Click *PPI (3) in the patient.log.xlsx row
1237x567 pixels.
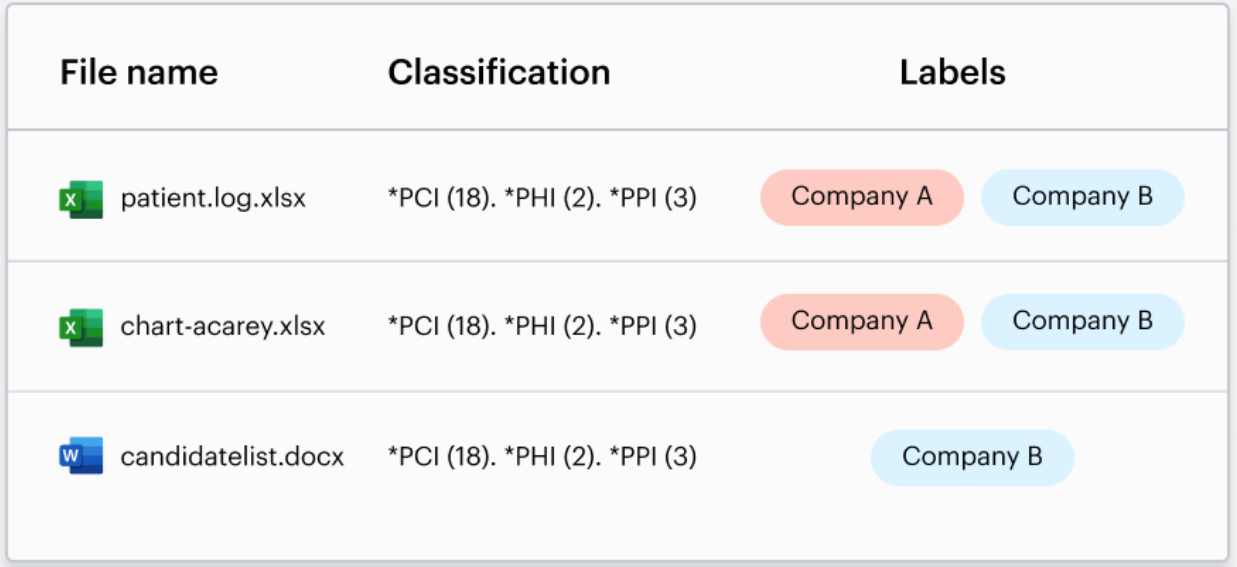[x=653, y=199]
